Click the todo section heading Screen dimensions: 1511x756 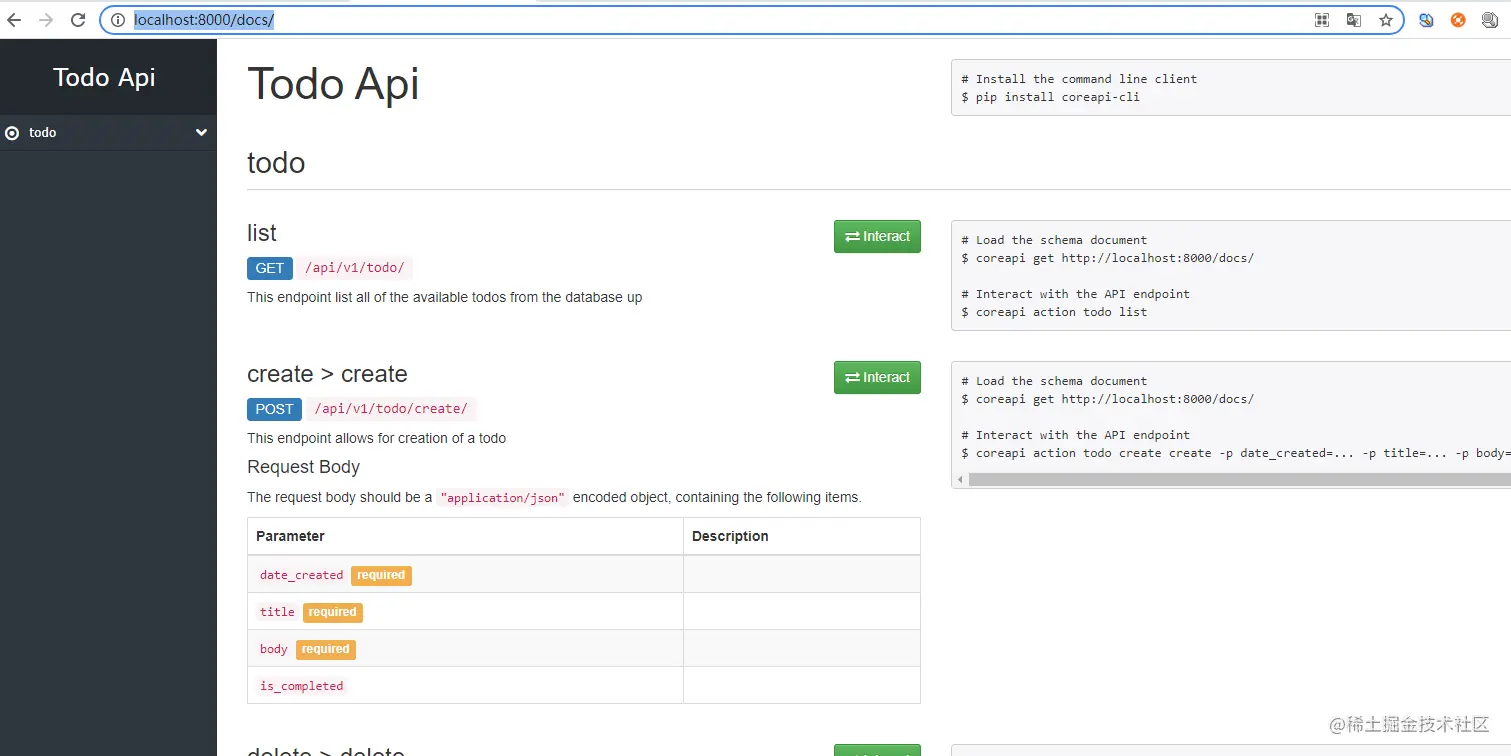coord(276,163)
